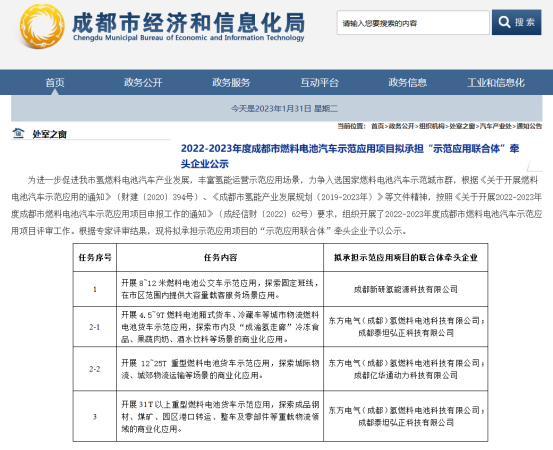This screenshot has width=553, height=450.
Task: Open the 首页 navigation tab
Action: click(55, 83)
